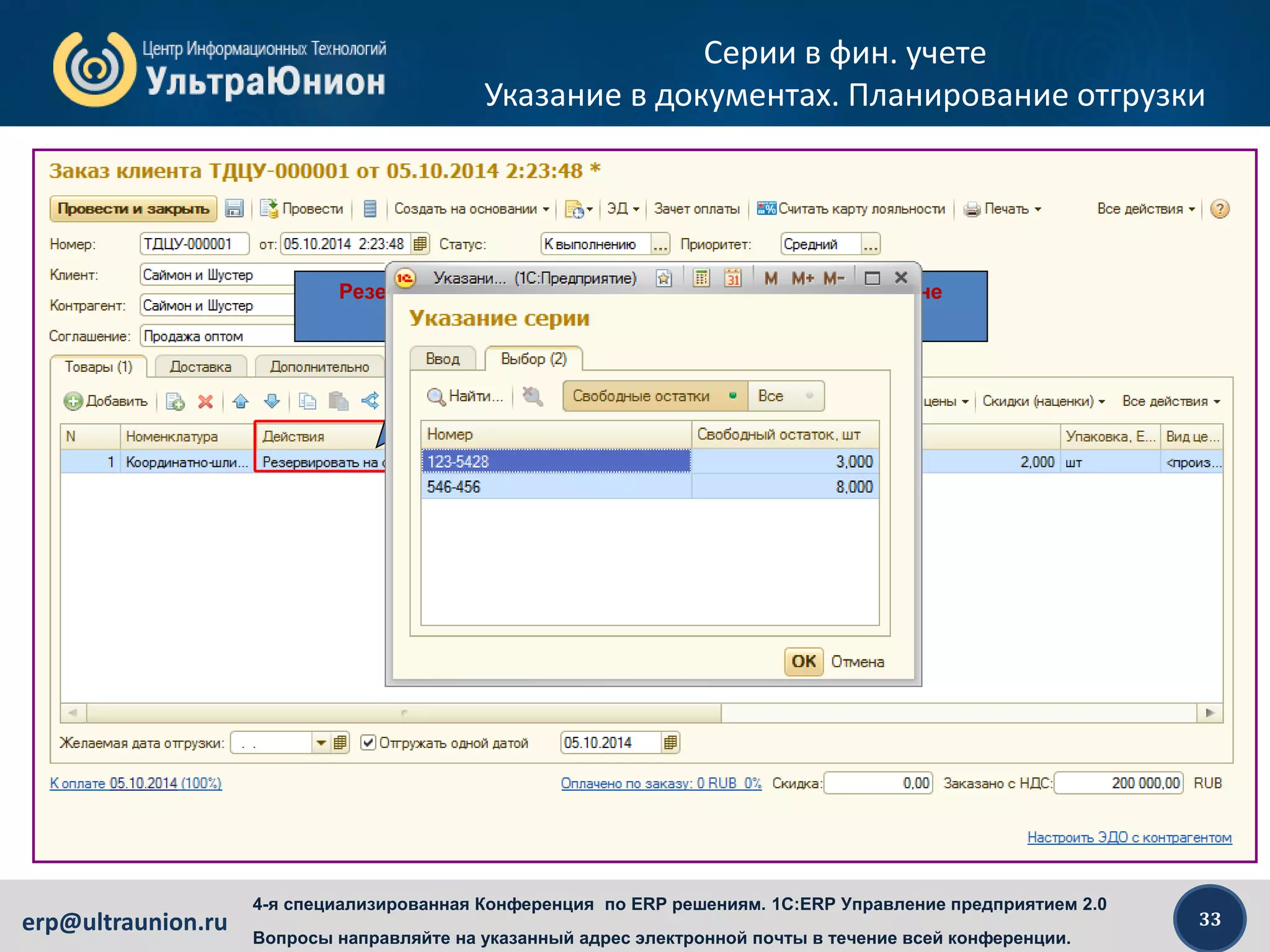1270x952 pixels.
Task: Switch to Дополнительно tab
Action: (x=319, y=367)
